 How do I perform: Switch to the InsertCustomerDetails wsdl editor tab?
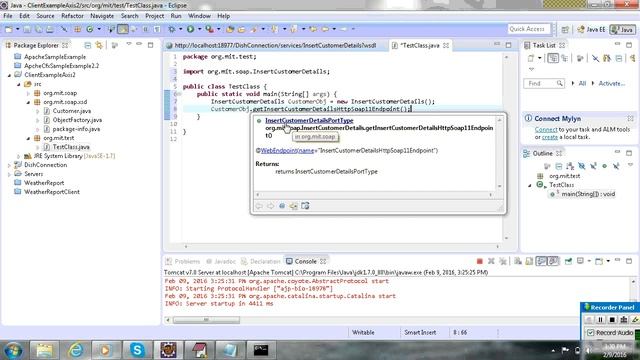point(271,45)
